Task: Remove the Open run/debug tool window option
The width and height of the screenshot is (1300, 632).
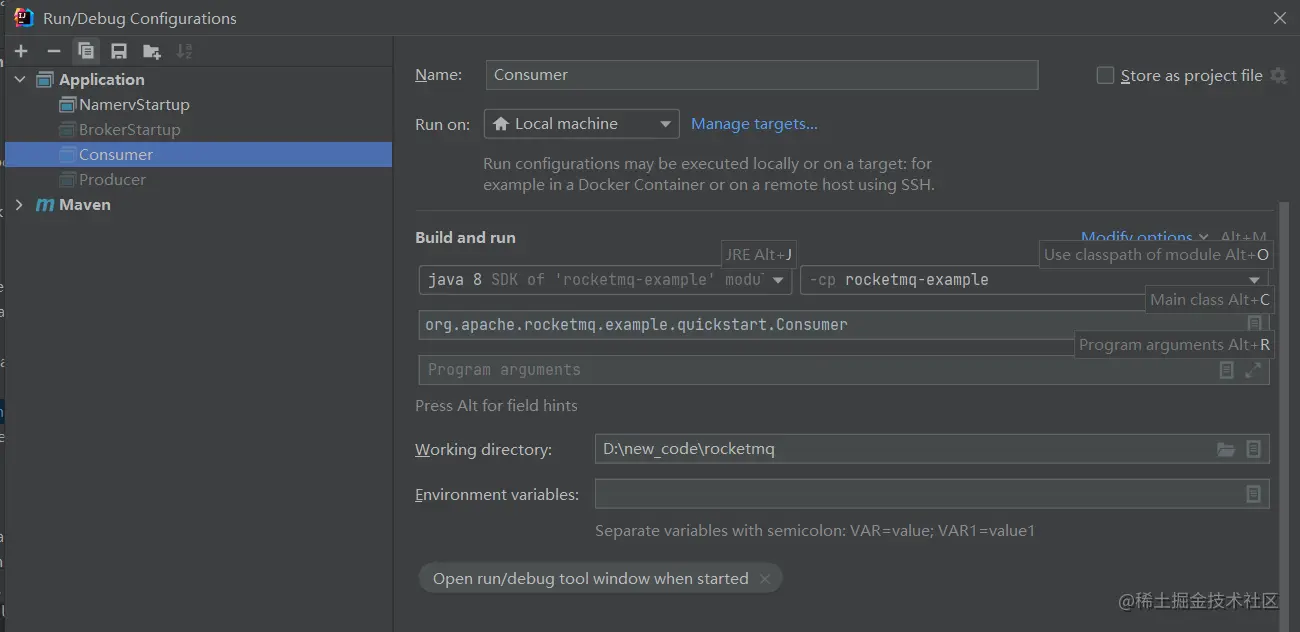Action: click(x=765, y=579)
